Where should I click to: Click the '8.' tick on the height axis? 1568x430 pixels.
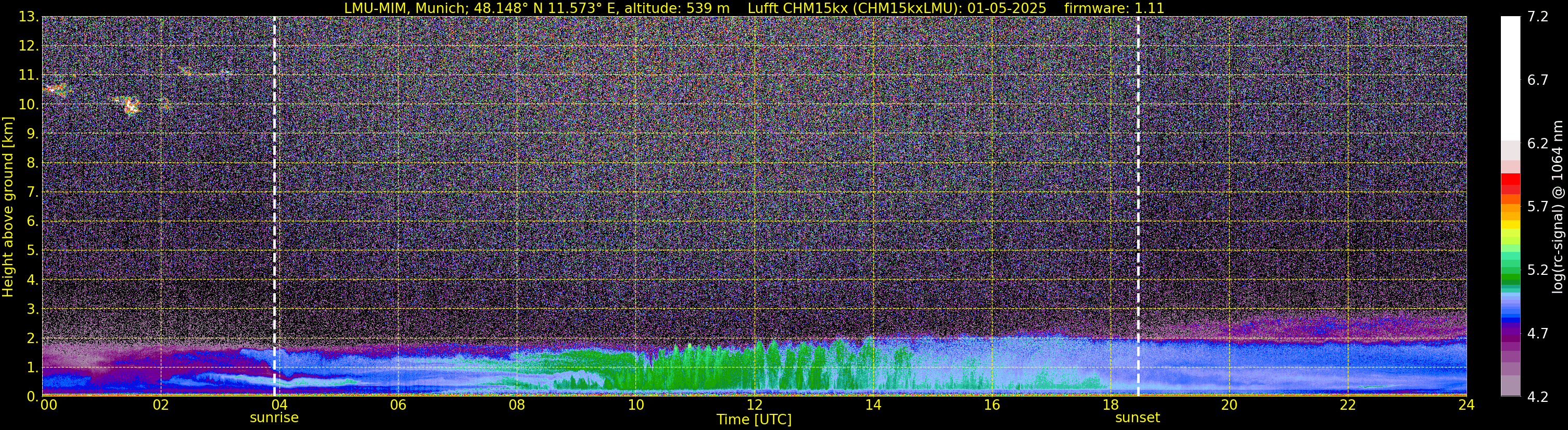coord(32,163)
